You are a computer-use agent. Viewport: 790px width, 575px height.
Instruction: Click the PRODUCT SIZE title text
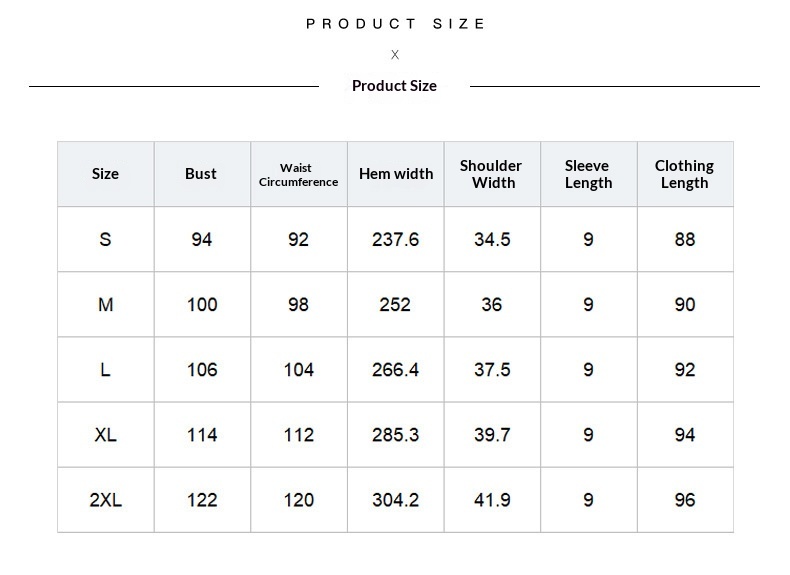396,24
